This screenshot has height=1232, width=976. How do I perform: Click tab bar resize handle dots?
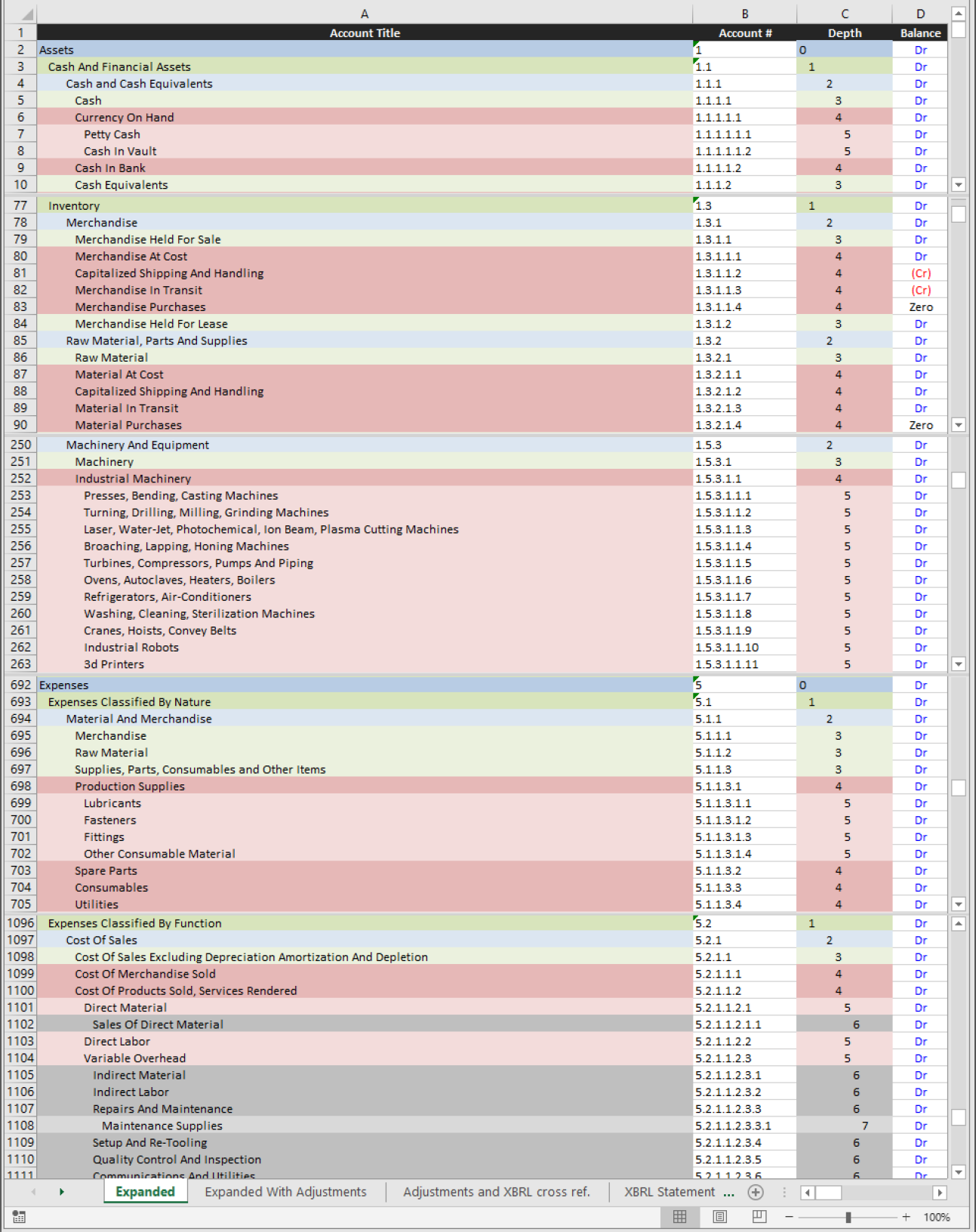point(784,1192)
